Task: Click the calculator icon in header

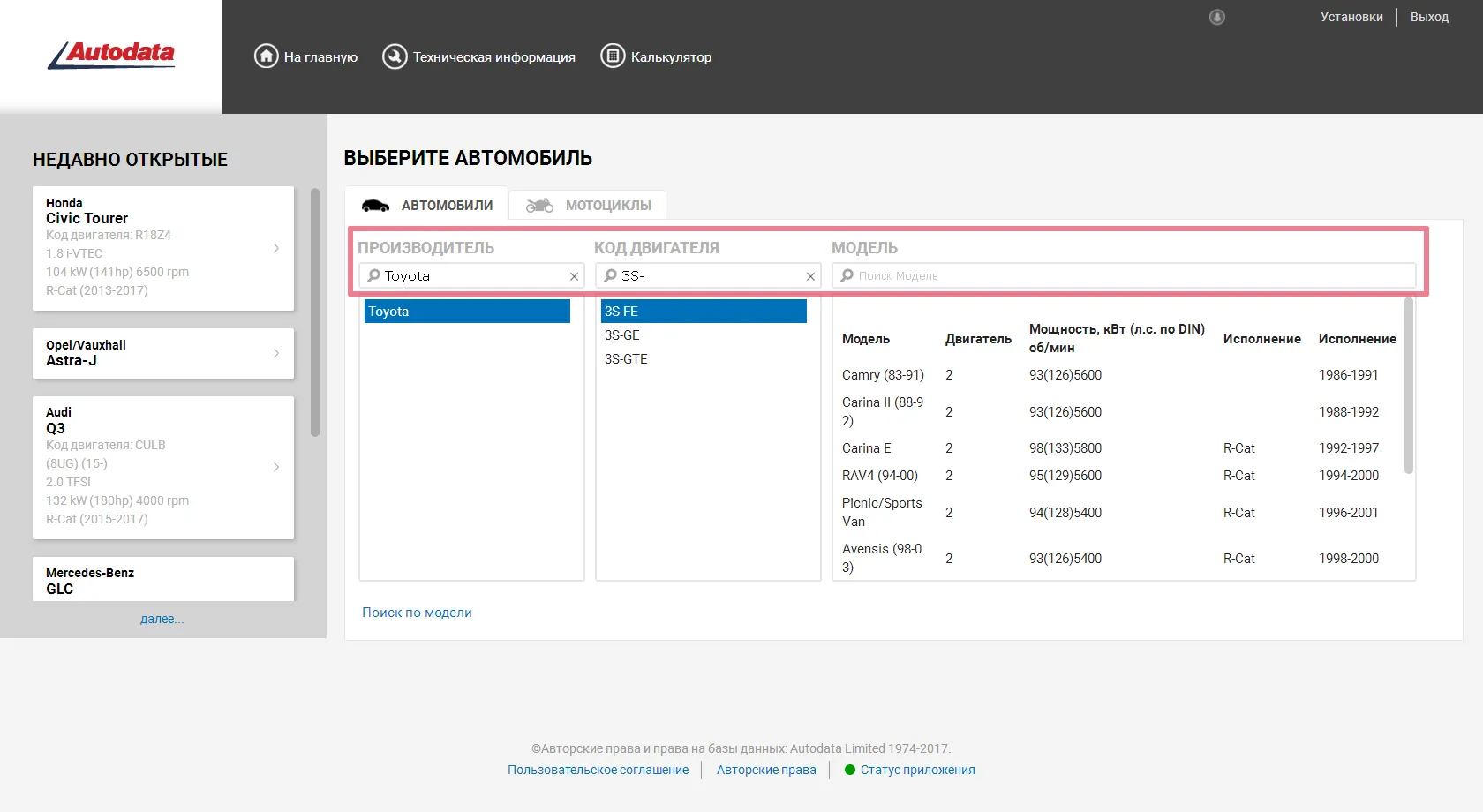Action: (x=613, y=56)
